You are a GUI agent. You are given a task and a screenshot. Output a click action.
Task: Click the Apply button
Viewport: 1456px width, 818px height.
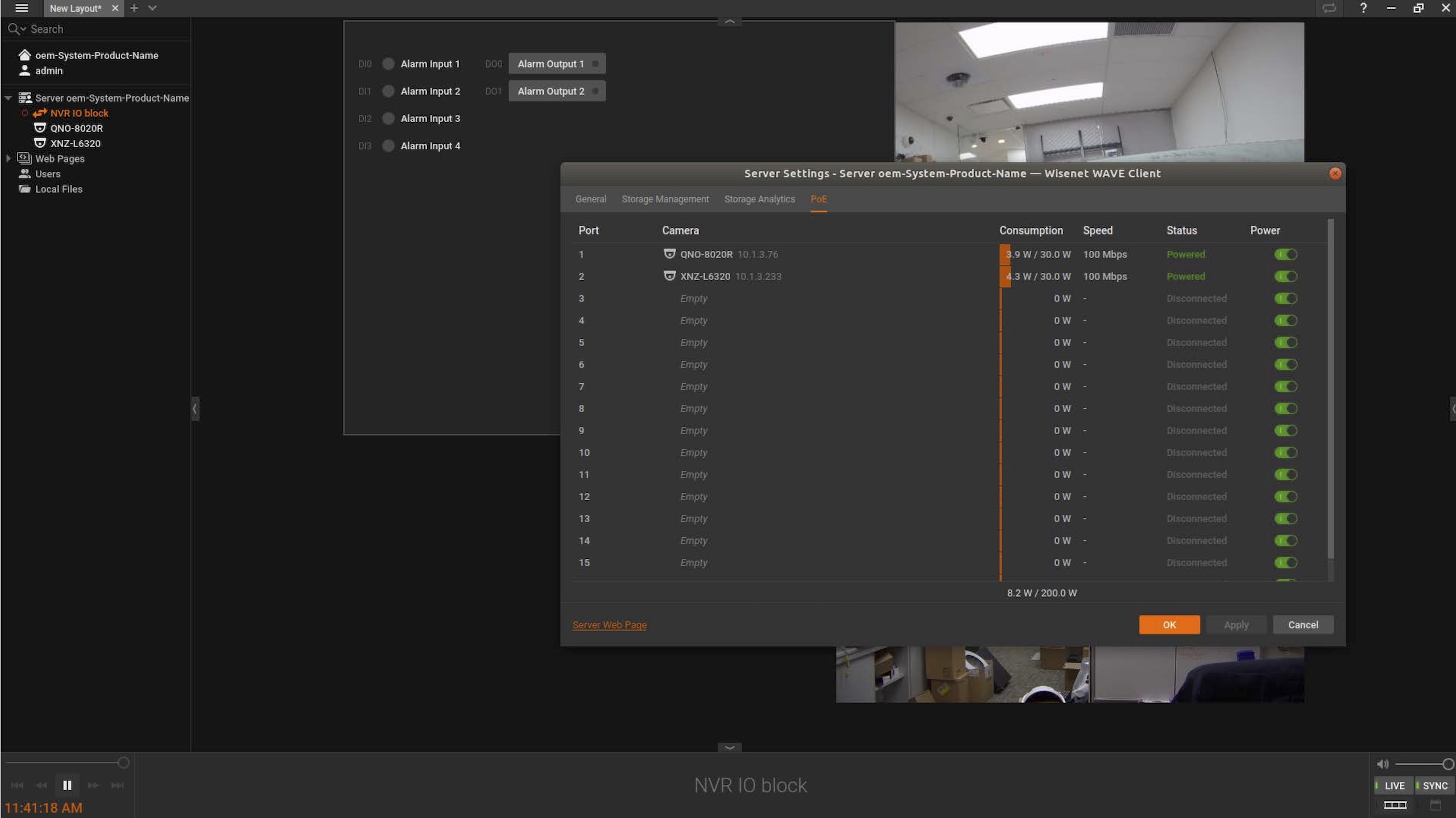coord(1236,625)
